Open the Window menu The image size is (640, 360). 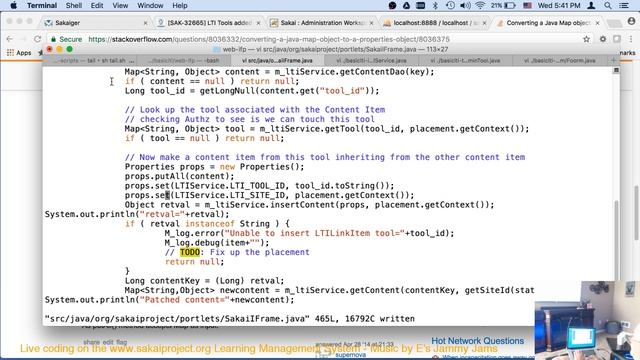pyautogui.click(x=150, y=5)
